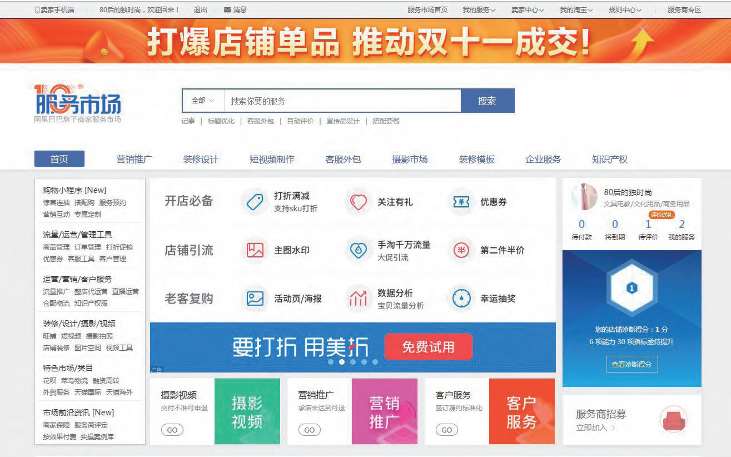Image resolution: width=731 pixels, height=457 pixels.
Task: Click the 我的服务 count 2
Action: coord(682,224)
